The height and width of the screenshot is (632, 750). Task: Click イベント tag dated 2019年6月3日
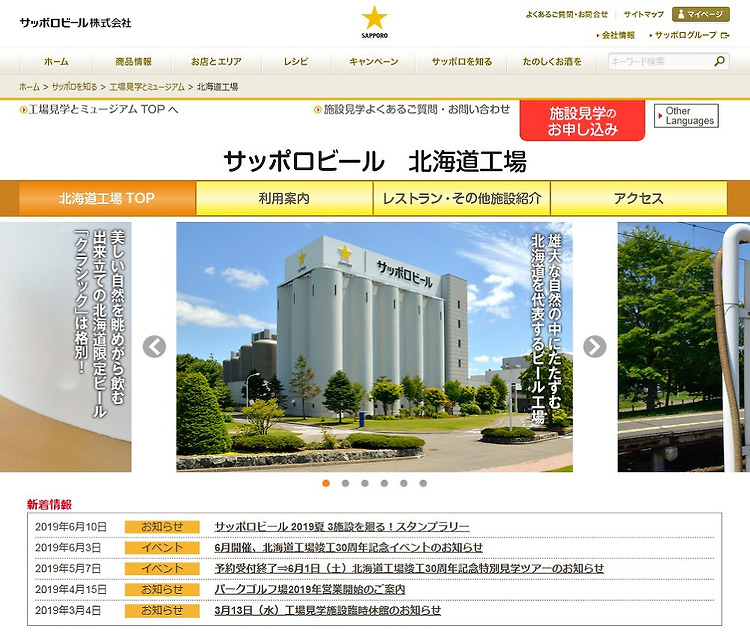(162, 548)
